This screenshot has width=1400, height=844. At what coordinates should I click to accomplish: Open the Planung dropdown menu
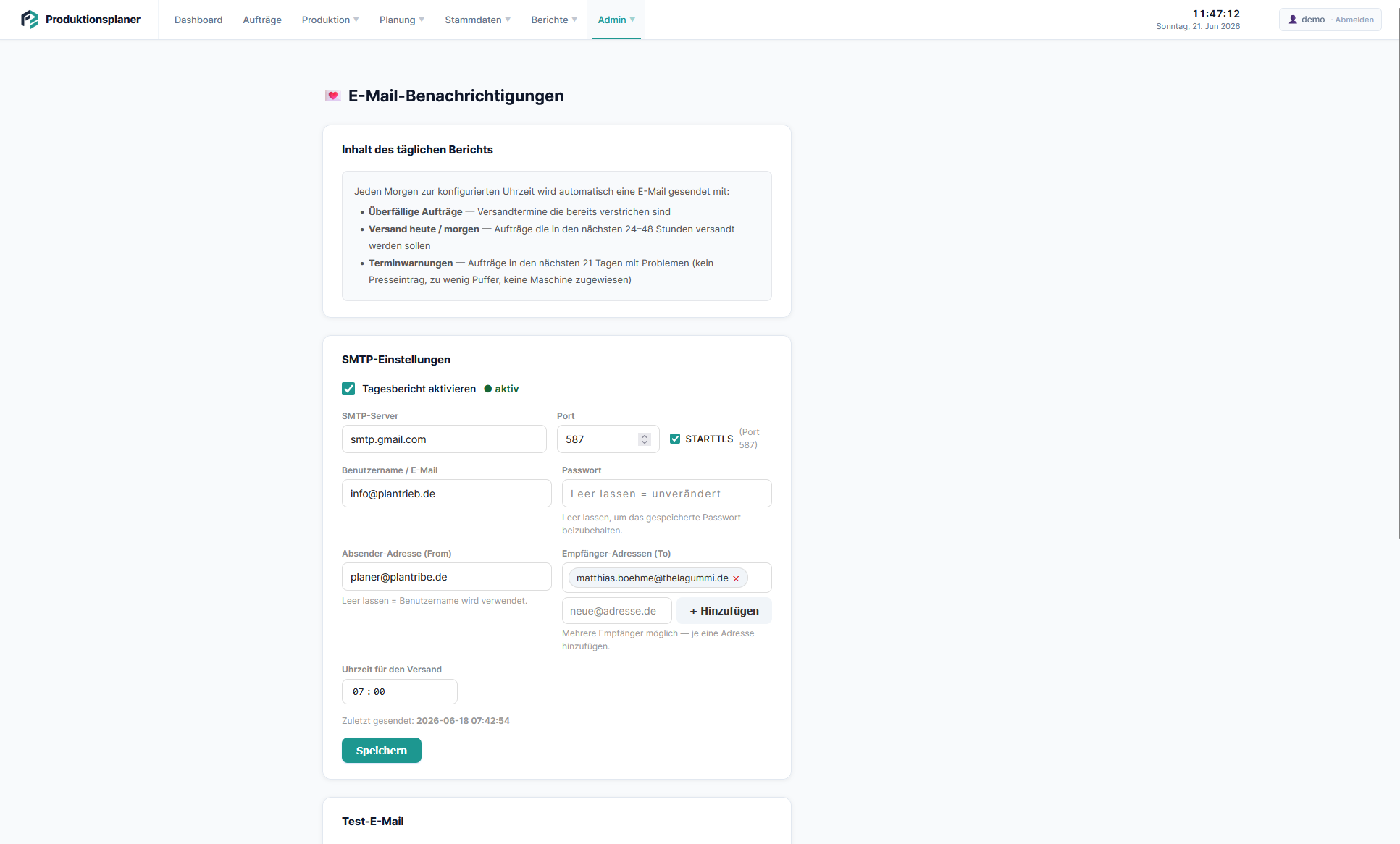pos(402,20)
